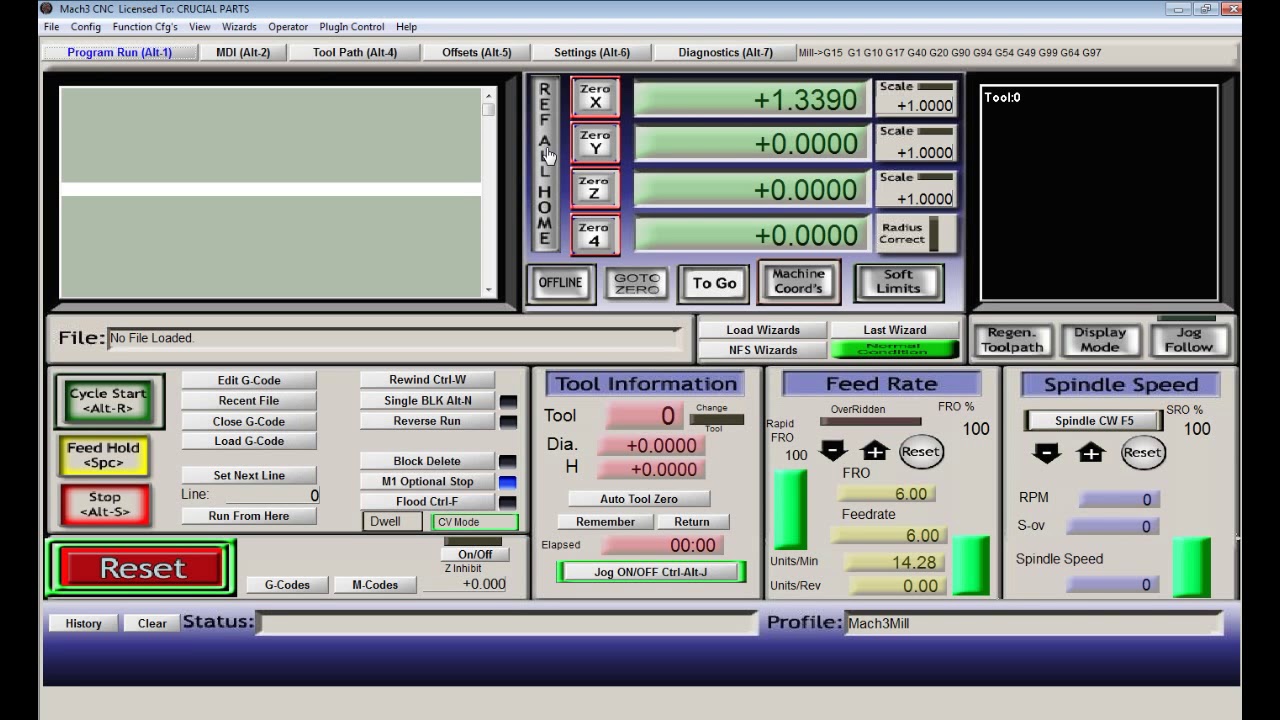Viewport: 1280px width, 720px height.
Task: Open the Help menu
Action: coord(406,27)
